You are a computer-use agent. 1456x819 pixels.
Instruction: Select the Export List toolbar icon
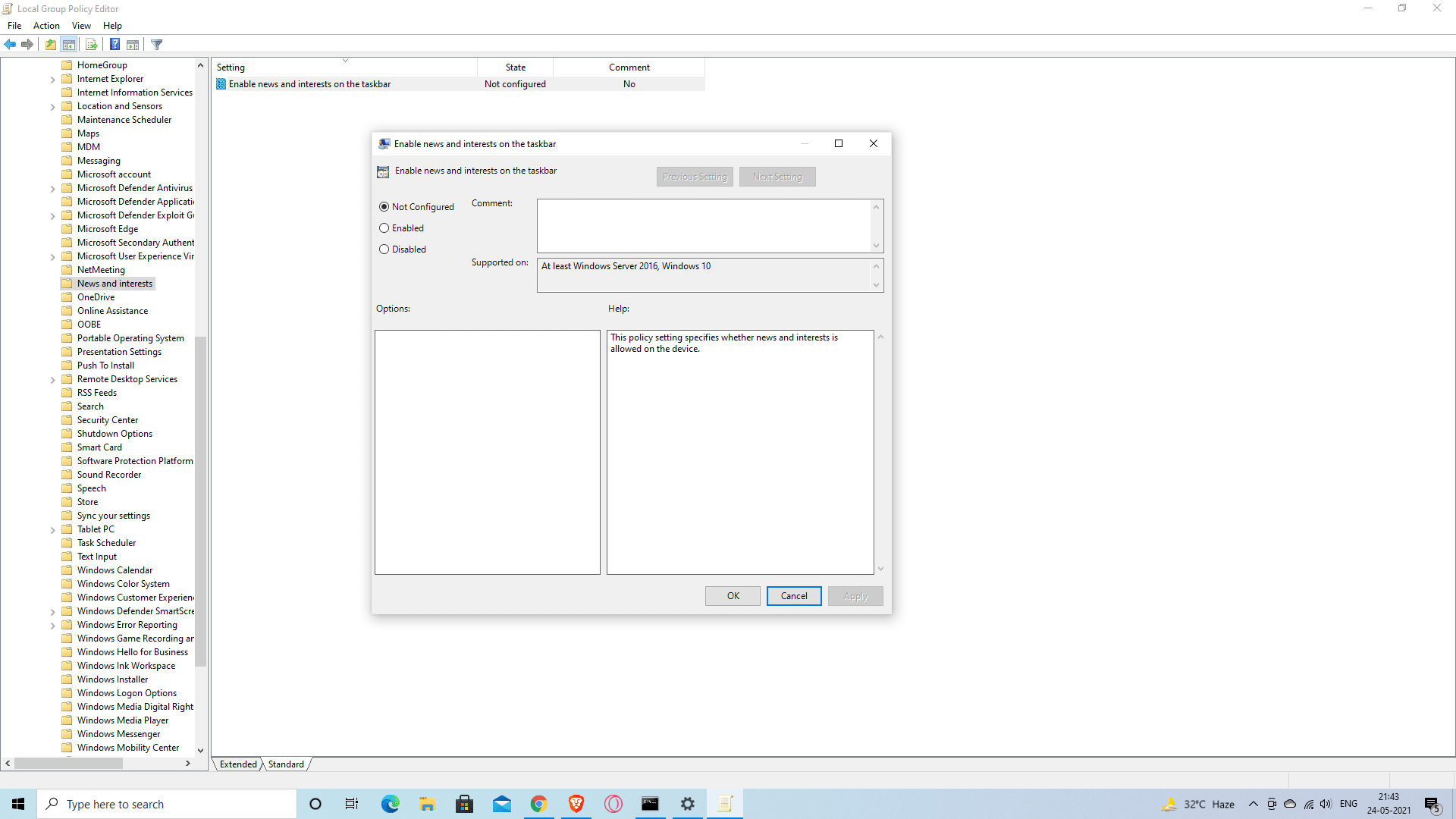(x=90, y=44)
